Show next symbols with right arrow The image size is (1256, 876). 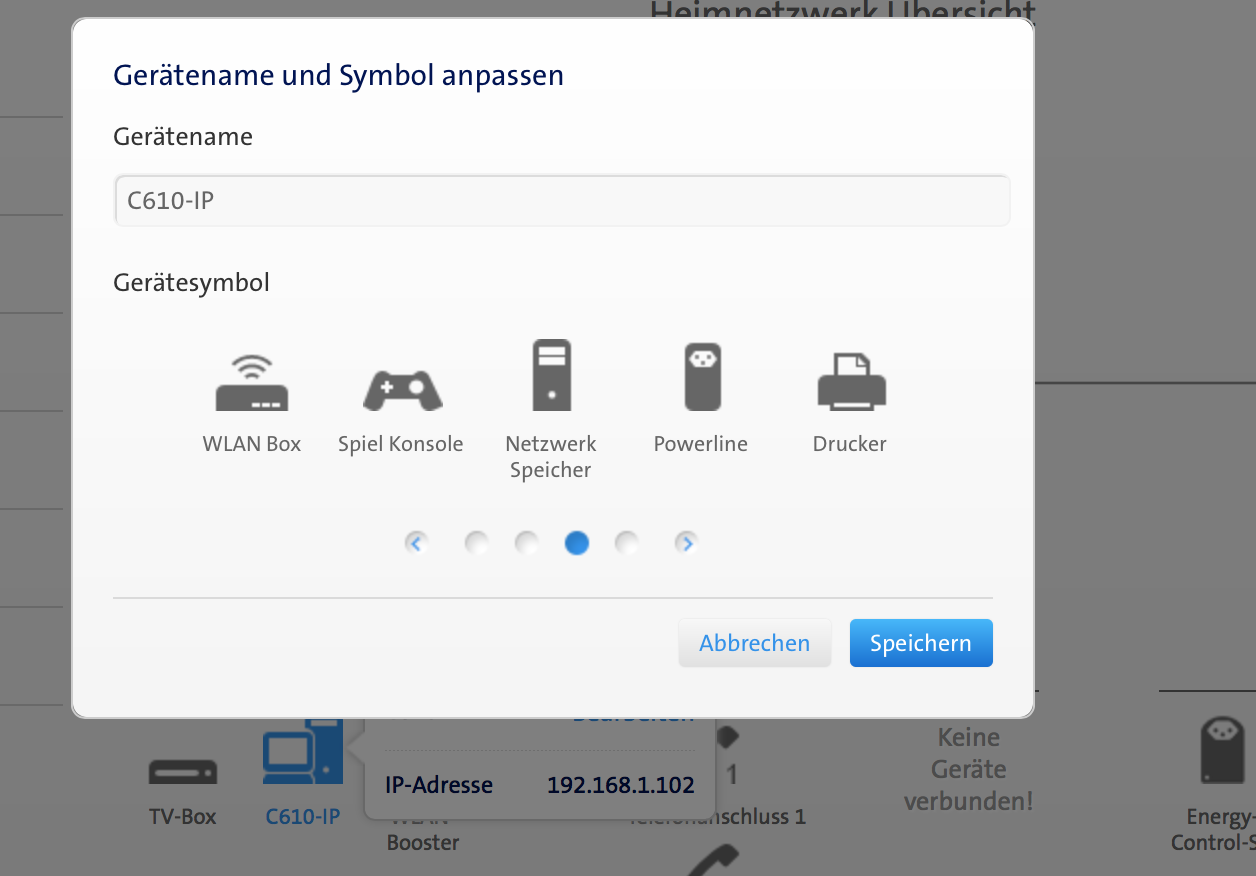(686, 543)
